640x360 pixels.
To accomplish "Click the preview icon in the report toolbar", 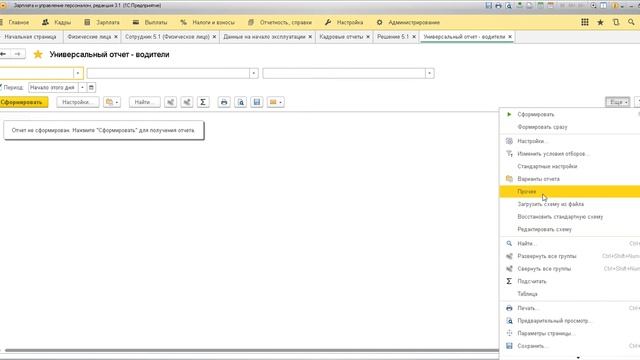I will click(x=241, y=102).
